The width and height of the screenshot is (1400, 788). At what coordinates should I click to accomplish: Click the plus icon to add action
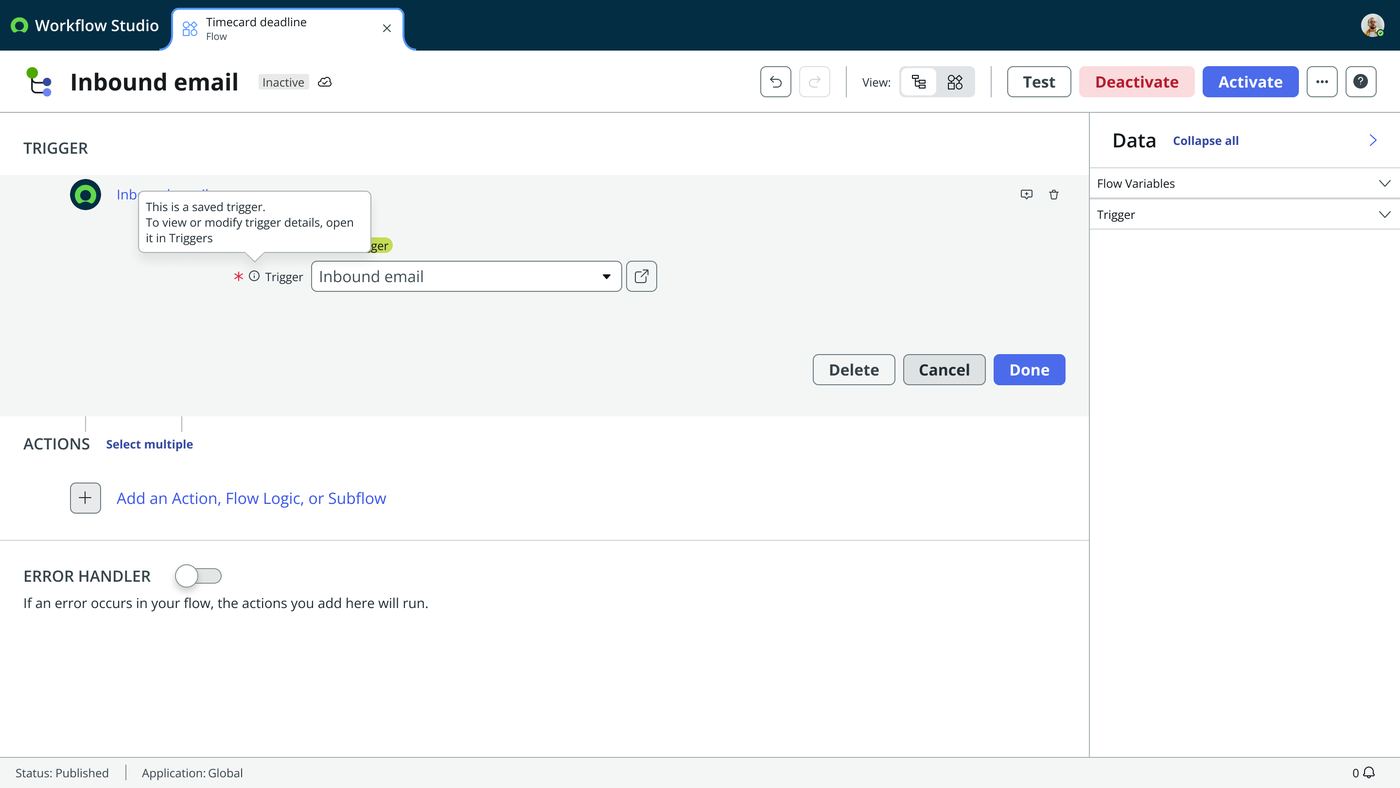click(x=86, y=498)
